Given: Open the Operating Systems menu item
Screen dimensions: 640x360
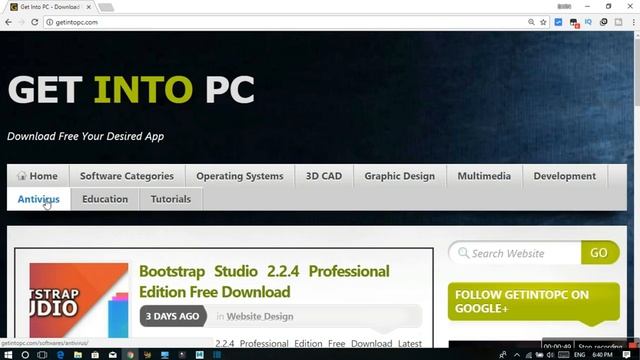Looking at the screenshot, I should click(240, 176).
